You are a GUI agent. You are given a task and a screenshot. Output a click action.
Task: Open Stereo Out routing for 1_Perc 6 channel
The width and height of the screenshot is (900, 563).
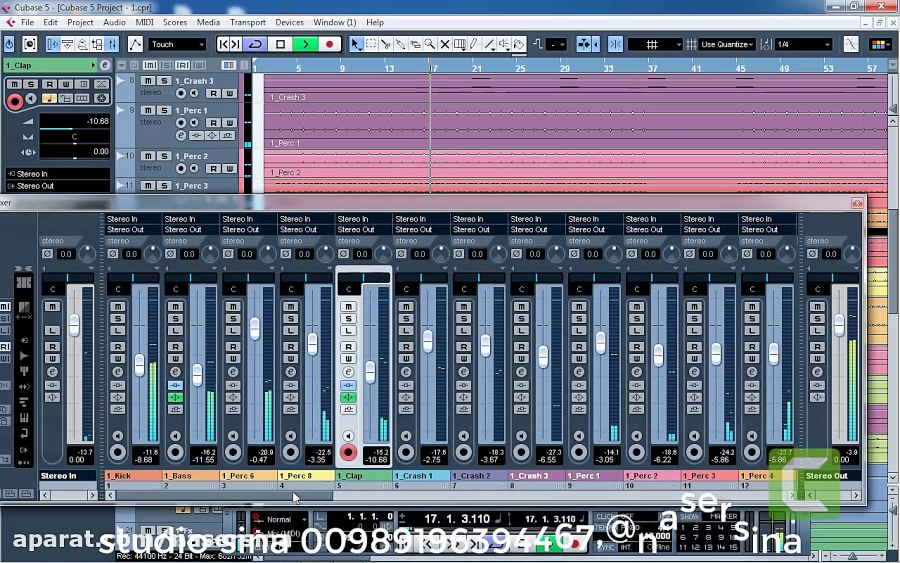click(x=249, y=230)
